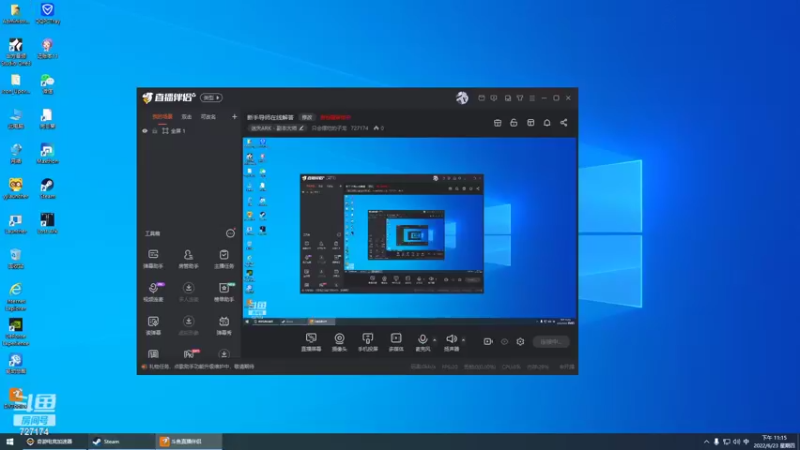
Task: Expand the microphone options arrow
Action: 435,340
